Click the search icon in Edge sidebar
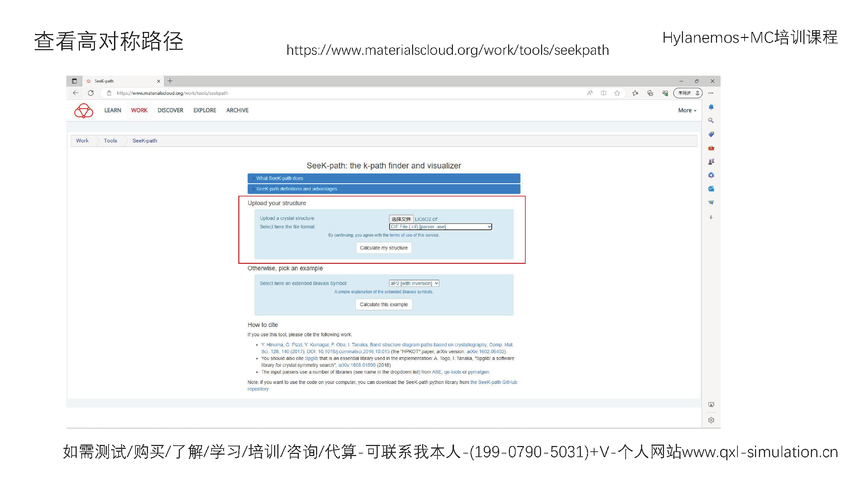Viewport: 860px width, 484px height. [711, 120]
